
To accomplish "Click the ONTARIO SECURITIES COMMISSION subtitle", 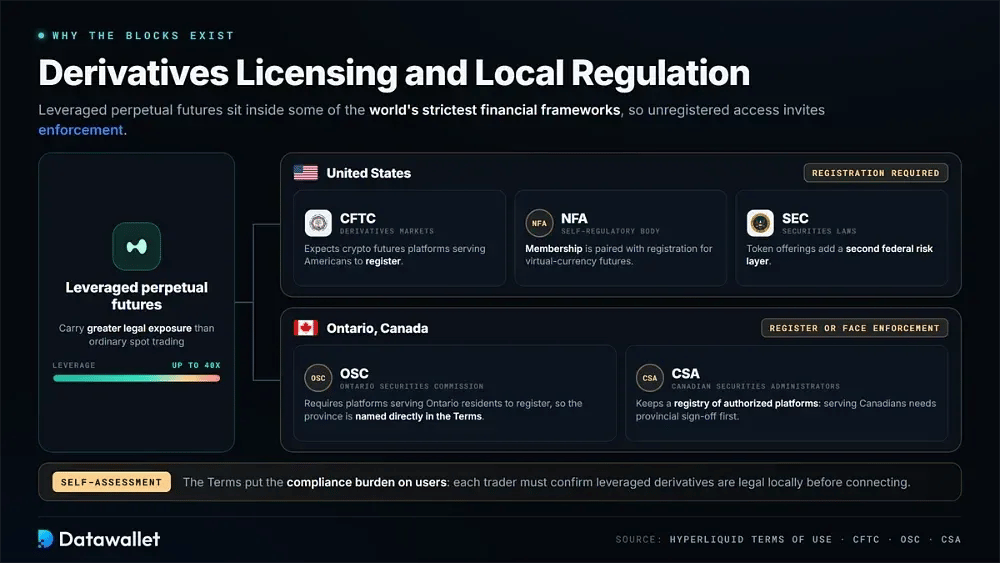I will point(411,386).
